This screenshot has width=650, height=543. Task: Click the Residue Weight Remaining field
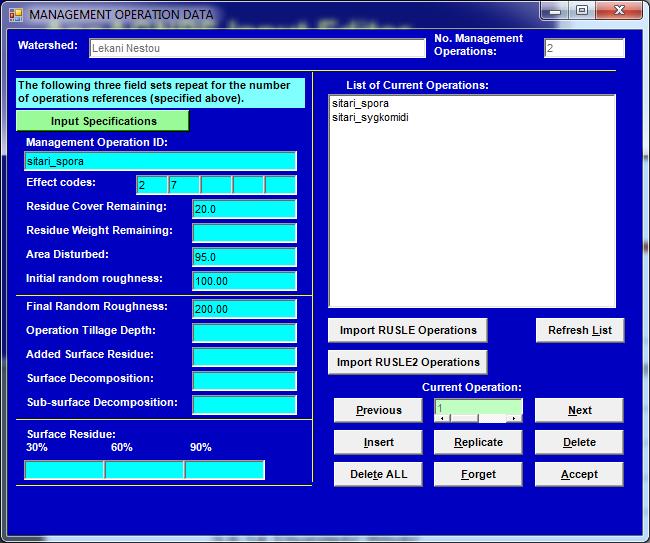(x=244, y=233)
